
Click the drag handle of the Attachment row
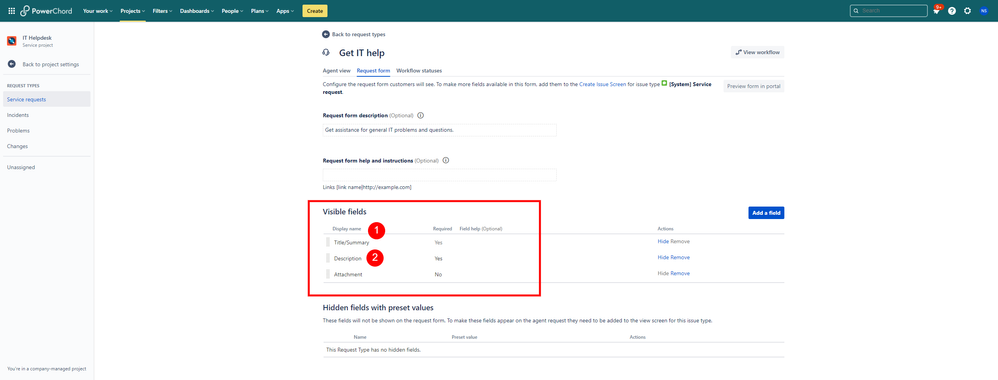[x=328, y=274]
